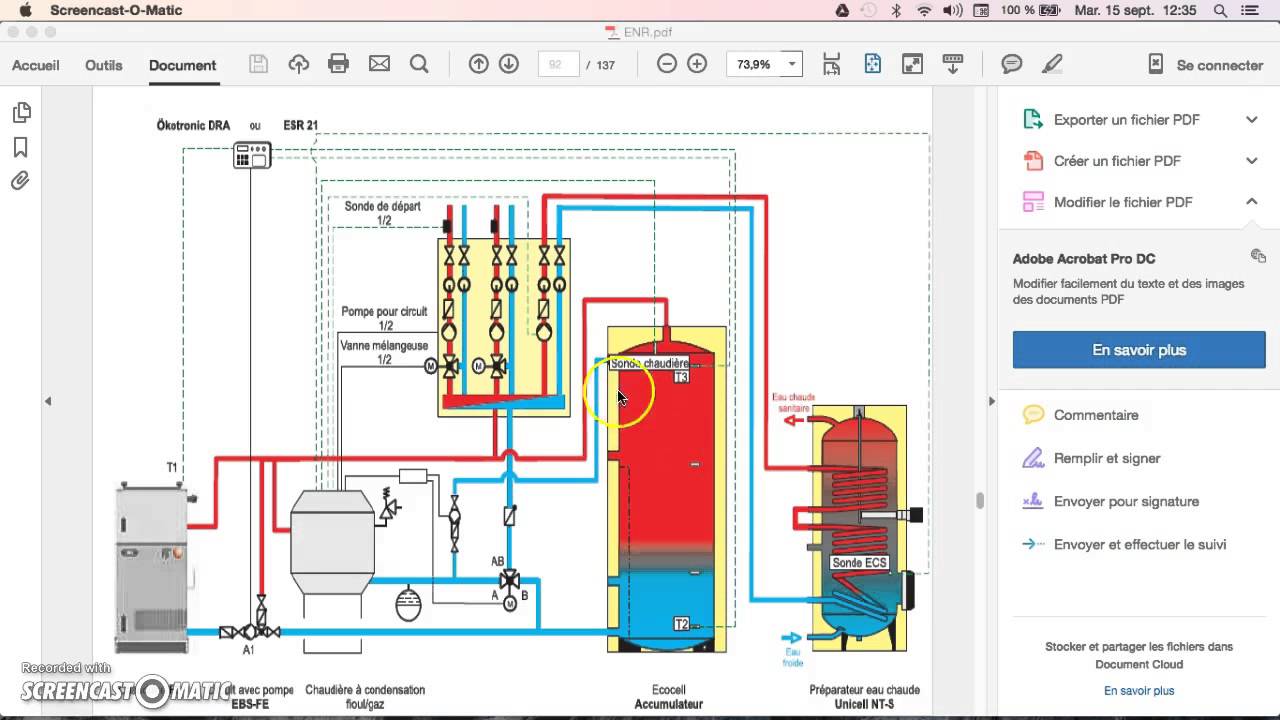The width and height of the screenshot is (1280, 720).
Task: Click the Sonde de départ 1/2 label
Action: 383,213
